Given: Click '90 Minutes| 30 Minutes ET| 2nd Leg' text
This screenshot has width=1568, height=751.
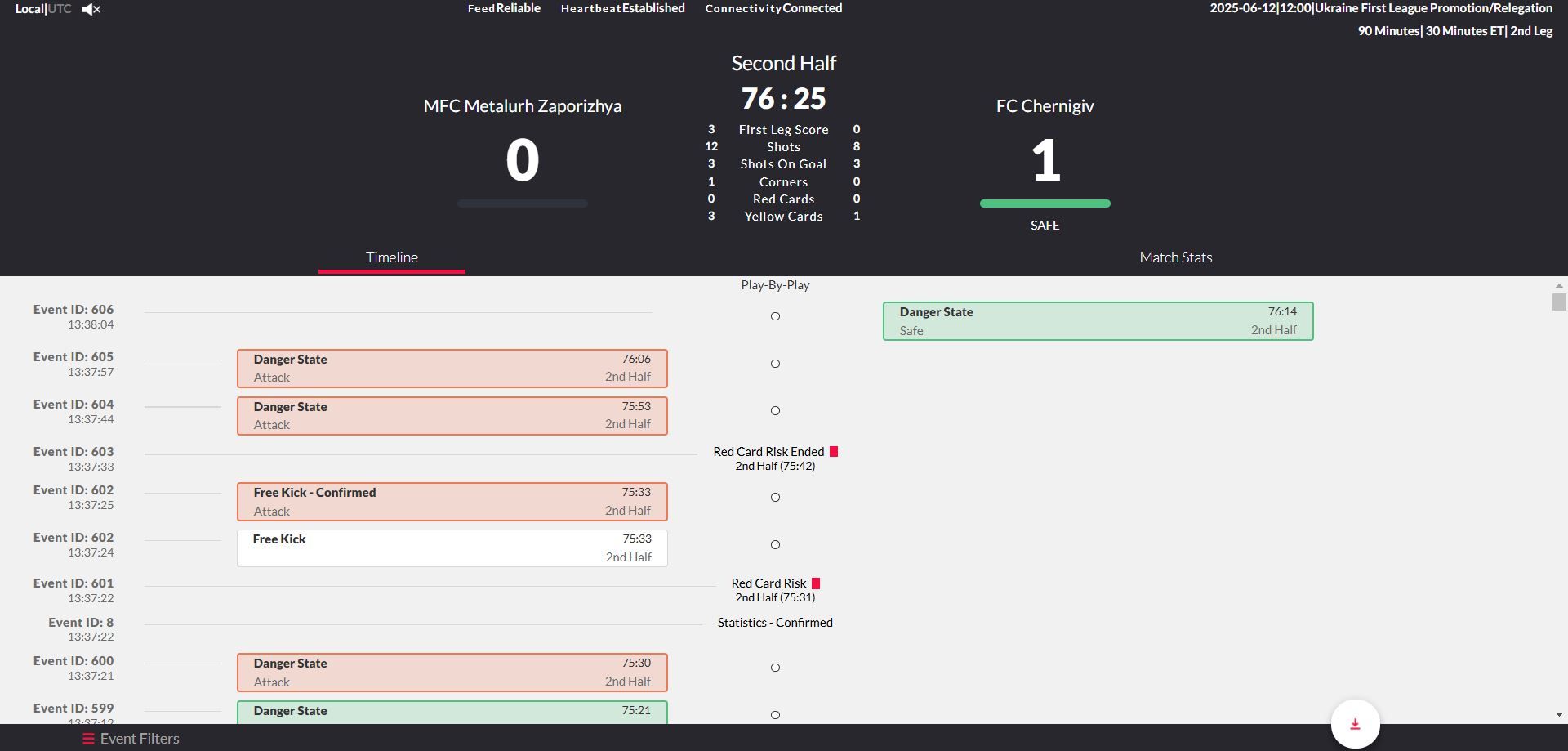Looking at the screenshot, I should [1454, 31].
